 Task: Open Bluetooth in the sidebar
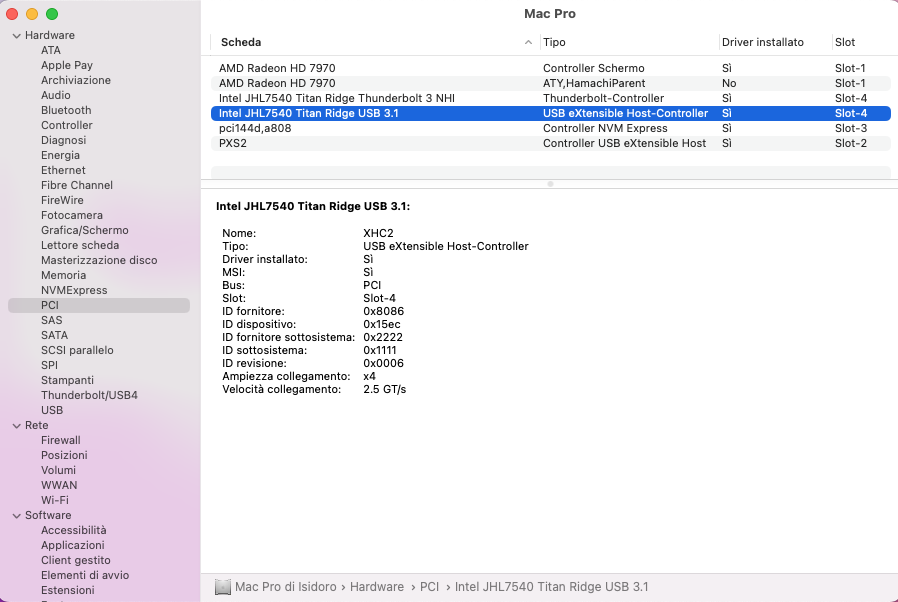click(x=66, y=110)
